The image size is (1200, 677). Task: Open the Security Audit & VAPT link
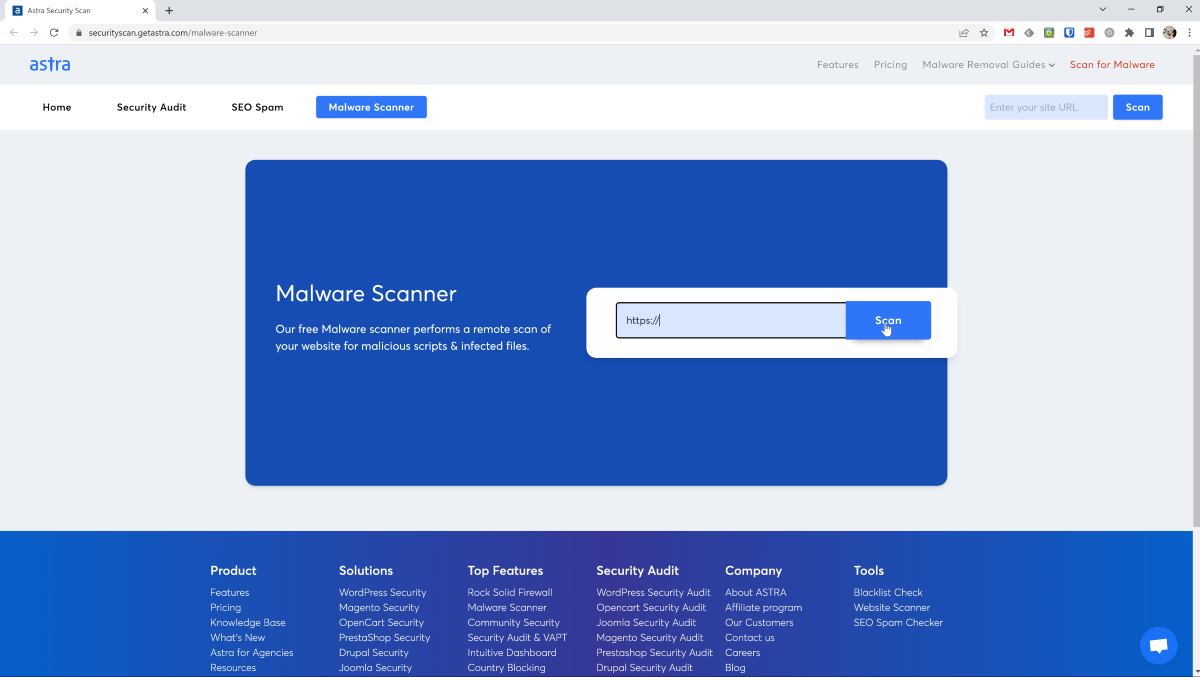(x=517, y=638)
